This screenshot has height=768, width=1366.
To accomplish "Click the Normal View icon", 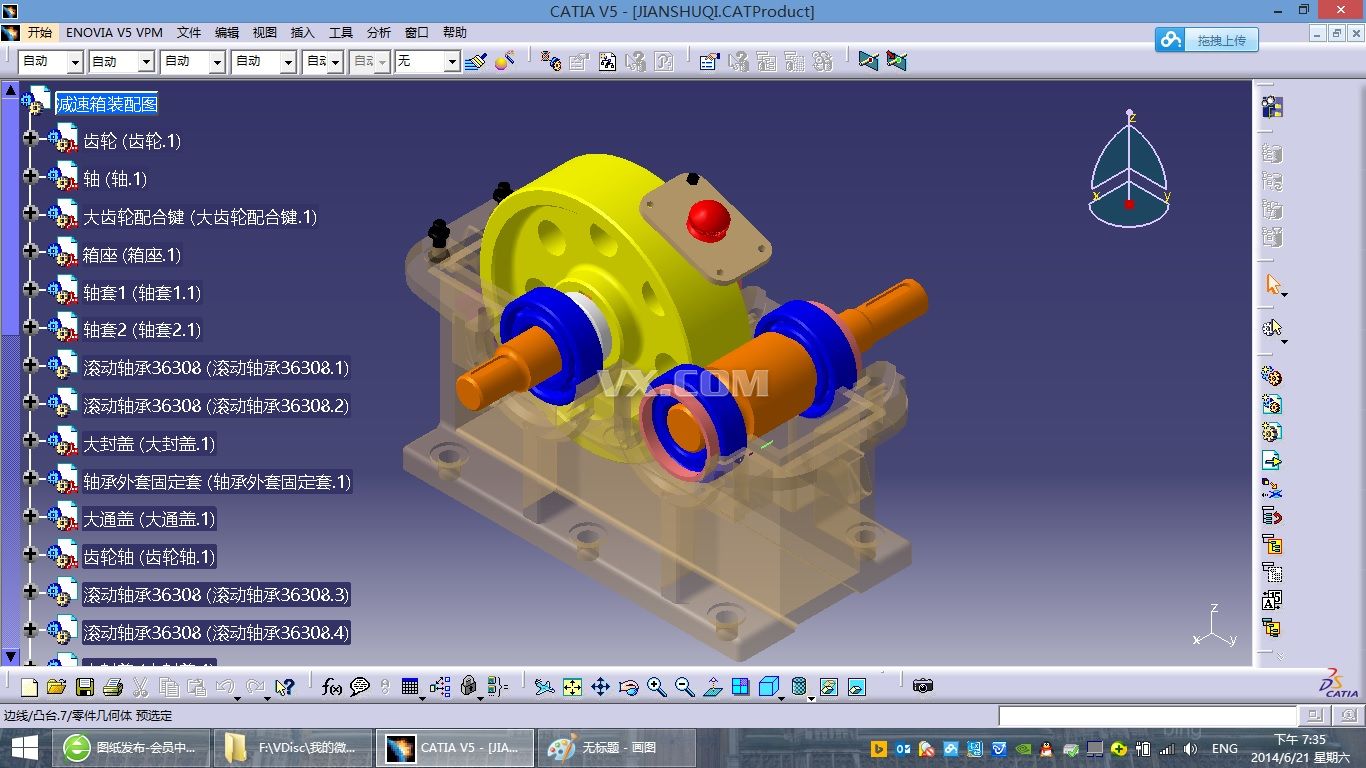I will point(712,687).
